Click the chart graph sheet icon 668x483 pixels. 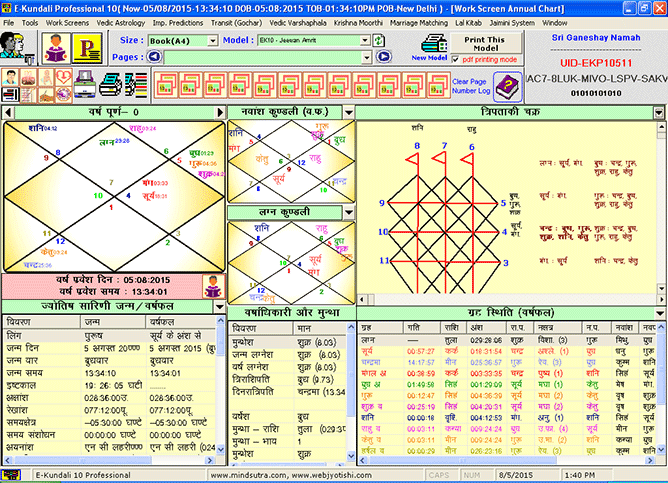pos(28,95)
